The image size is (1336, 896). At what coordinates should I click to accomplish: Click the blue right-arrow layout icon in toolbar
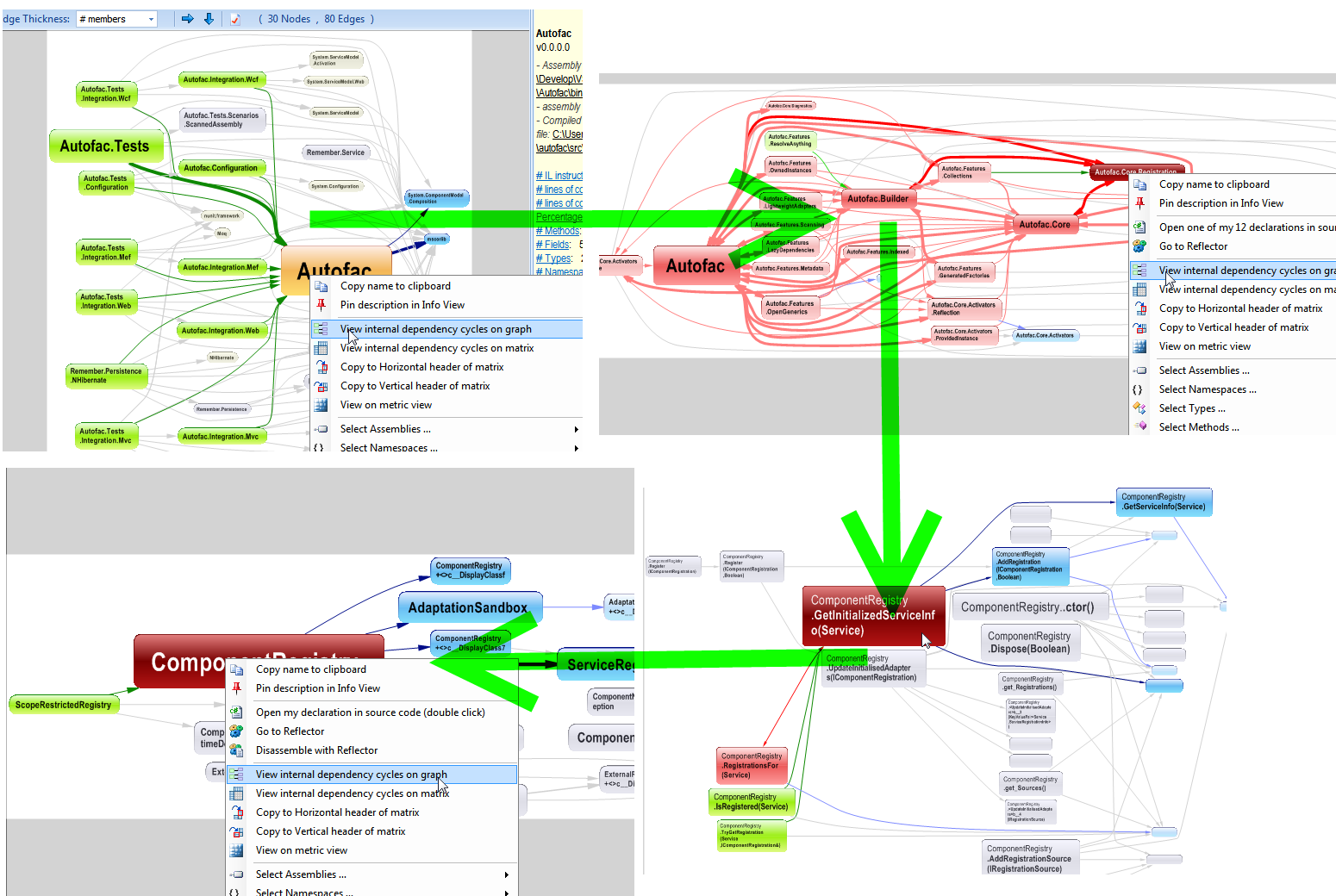(187, 19)
